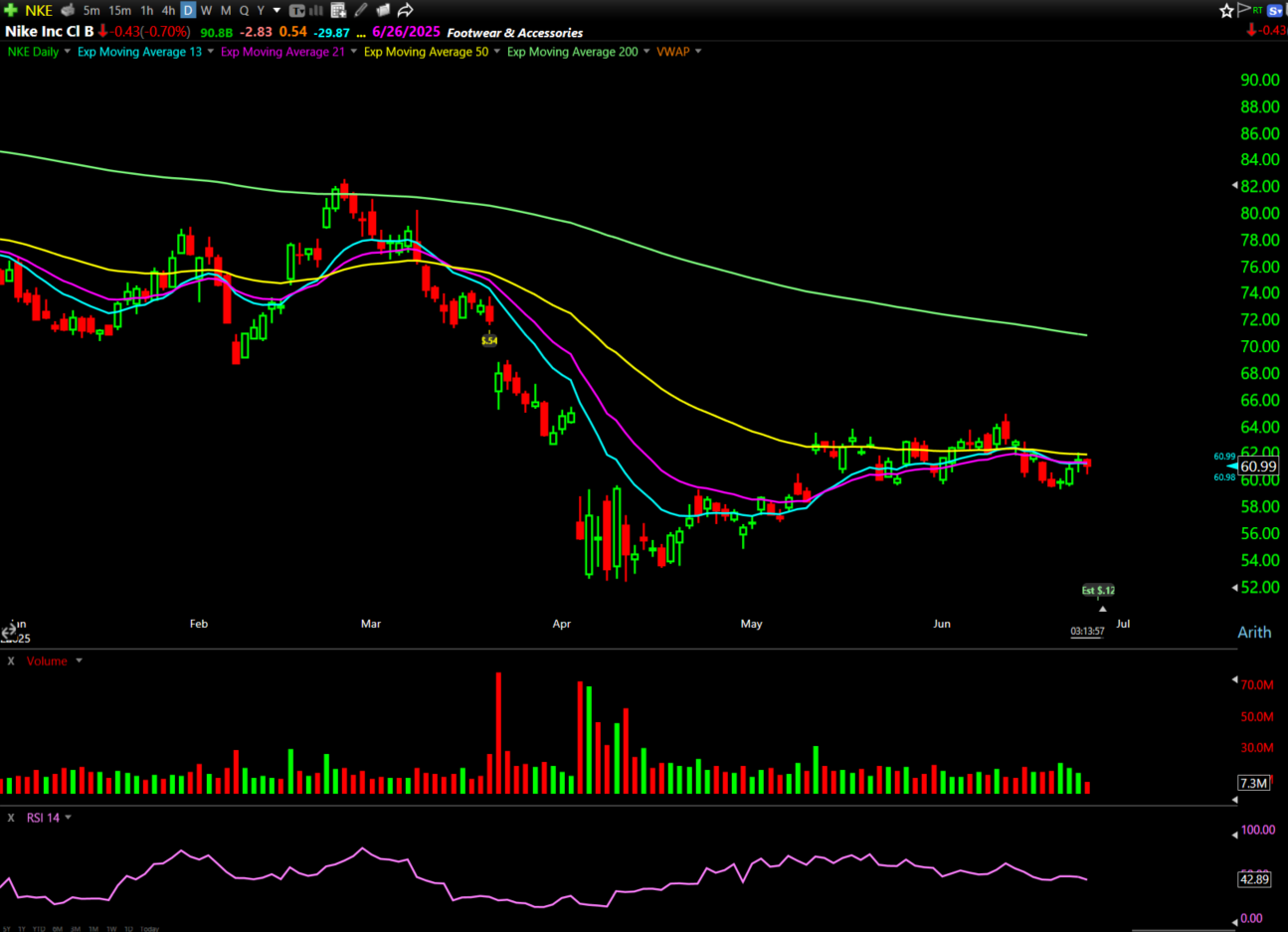
Task: Click the bar chart style icon
Action: [x=316, y=10]
